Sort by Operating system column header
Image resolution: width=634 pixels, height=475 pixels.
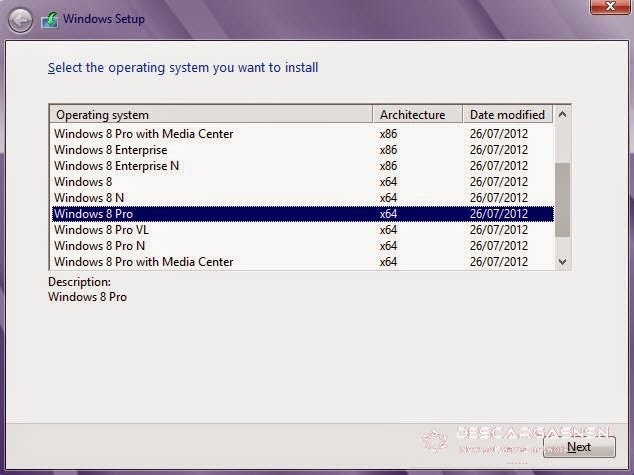[x=211, y=115]
